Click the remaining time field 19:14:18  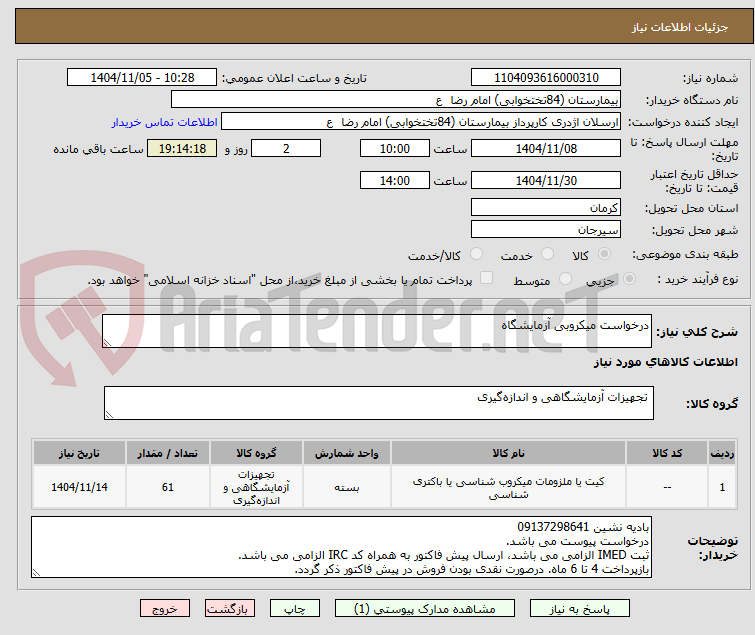[182, 148]
